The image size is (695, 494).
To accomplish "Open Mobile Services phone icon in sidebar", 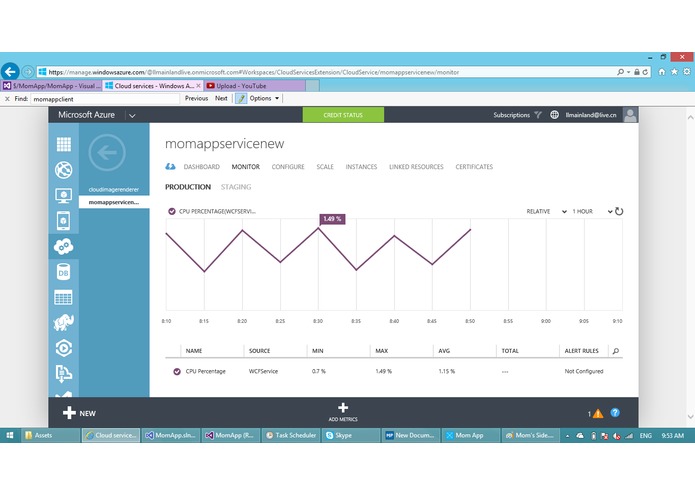I will (63, 221).
